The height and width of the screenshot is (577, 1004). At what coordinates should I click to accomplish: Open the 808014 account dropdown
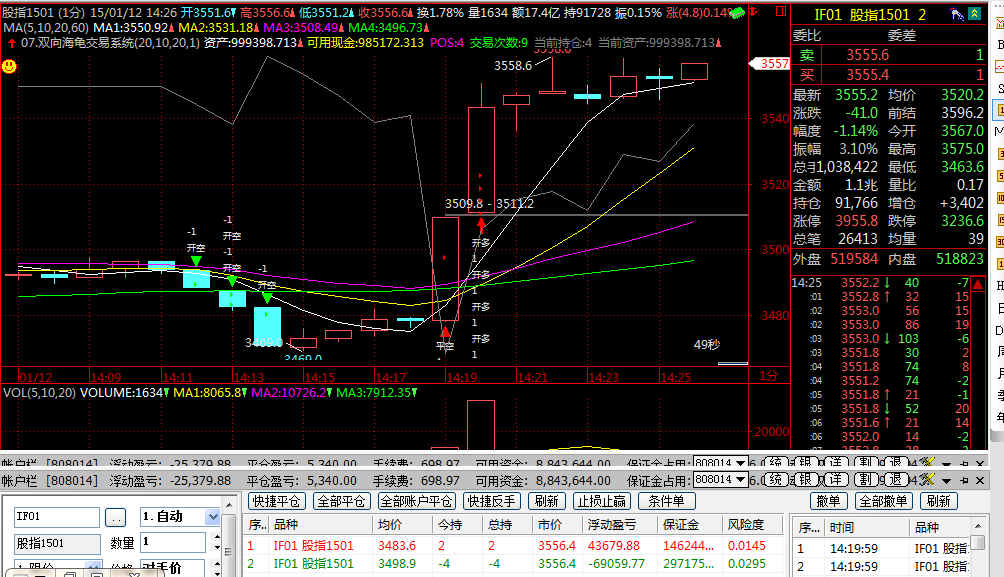coord(740,480)
